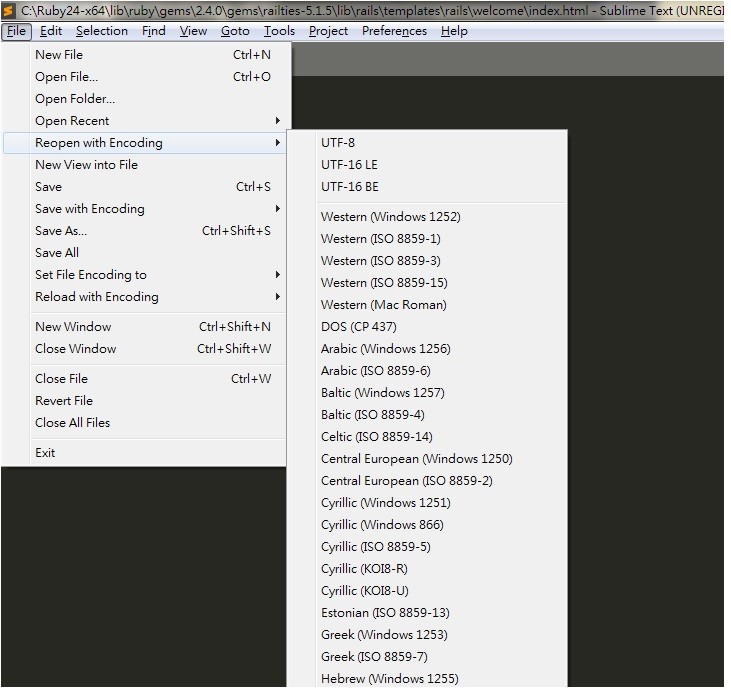
Task: Choose Save As... entry
Action: coord(145,230)
